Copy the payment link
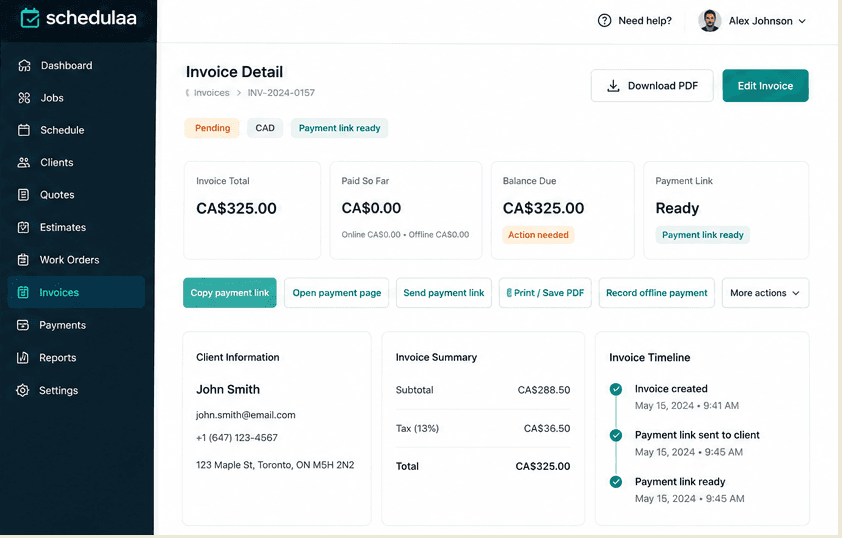This screenshot has width=842, height=538. tap(230, 293)
